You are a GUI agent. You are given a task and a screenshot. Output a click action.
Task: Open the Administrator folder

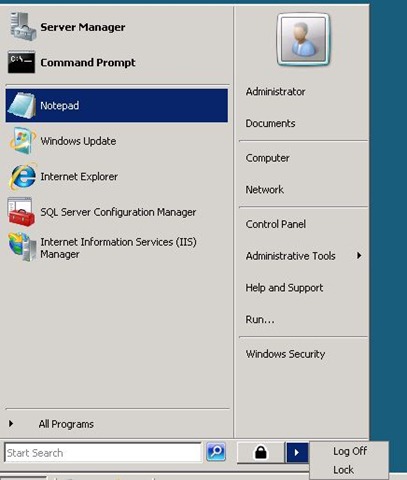pyautogui.click(x=275, y=92)
